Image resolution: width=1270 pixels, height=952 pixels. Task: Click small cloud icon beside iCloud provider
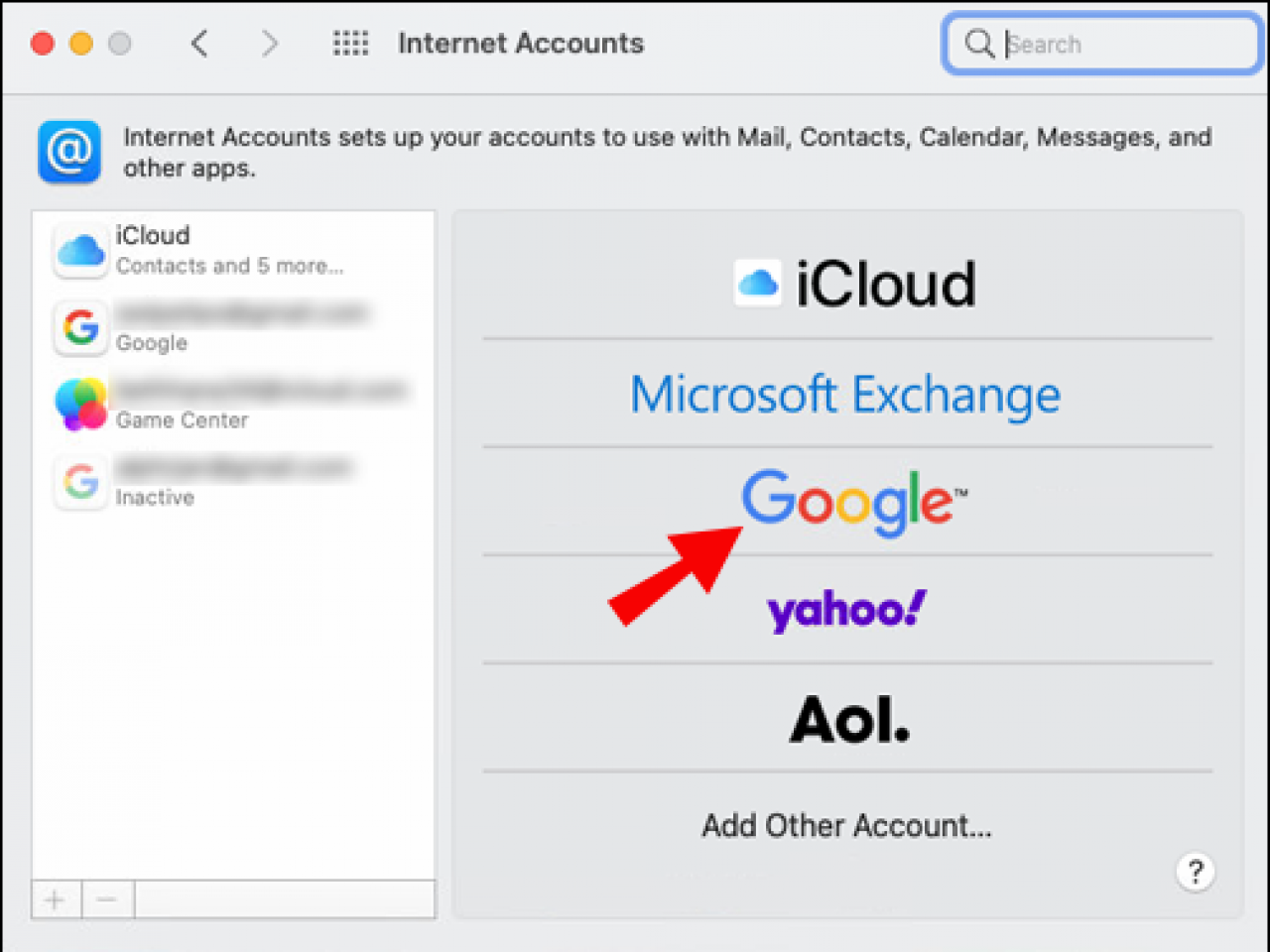point(757,284)
